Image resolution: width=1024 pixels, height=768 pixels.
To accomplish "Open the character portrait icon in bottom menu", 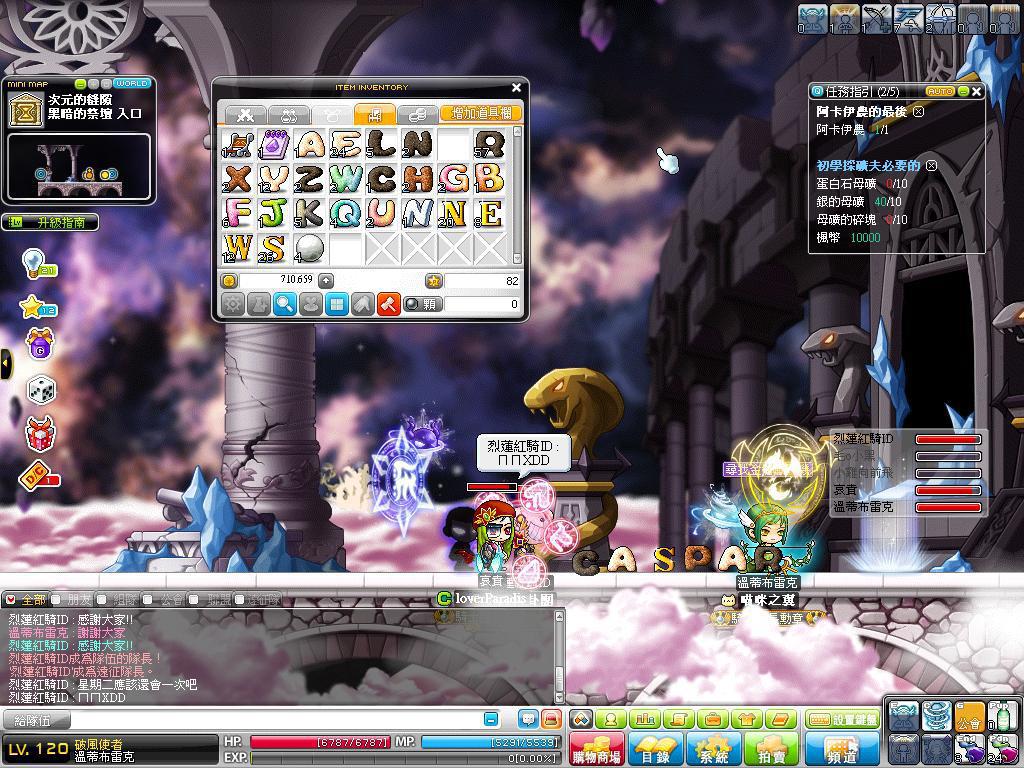I will click(611, 720).
